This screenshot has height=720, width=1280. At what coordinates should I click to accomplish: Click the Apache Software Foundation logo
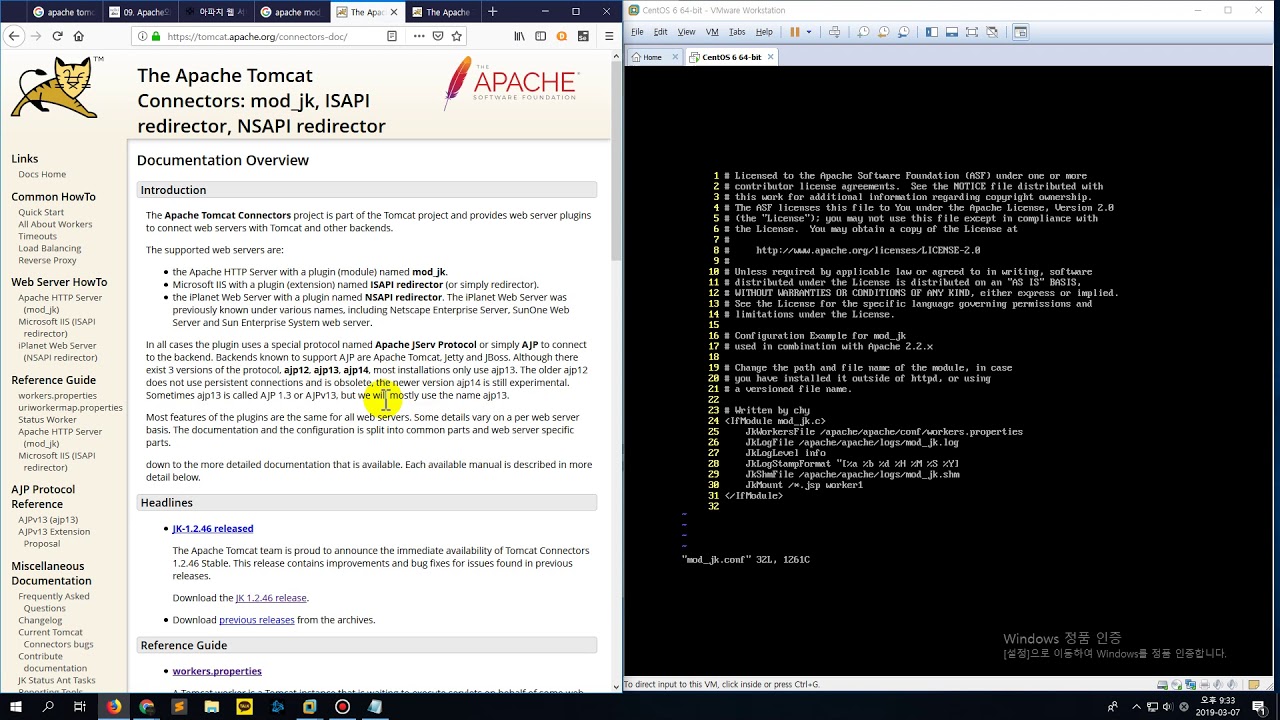(x=511, y=83)
